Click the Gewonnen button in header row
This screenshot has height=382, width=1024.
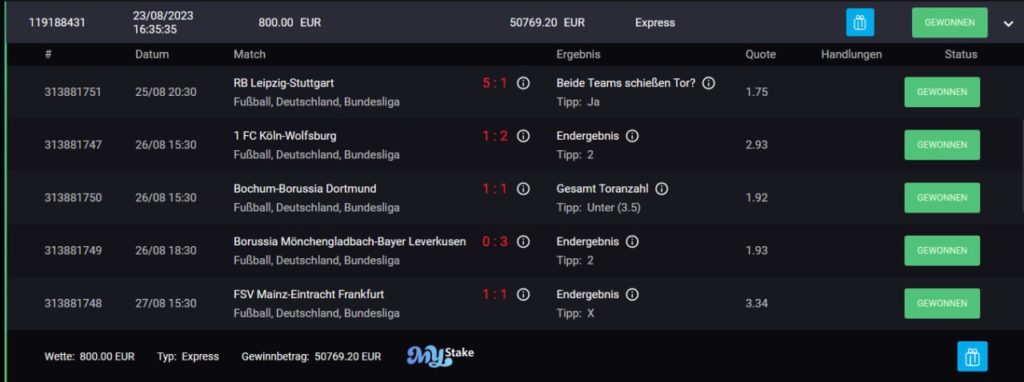(950, 22)
